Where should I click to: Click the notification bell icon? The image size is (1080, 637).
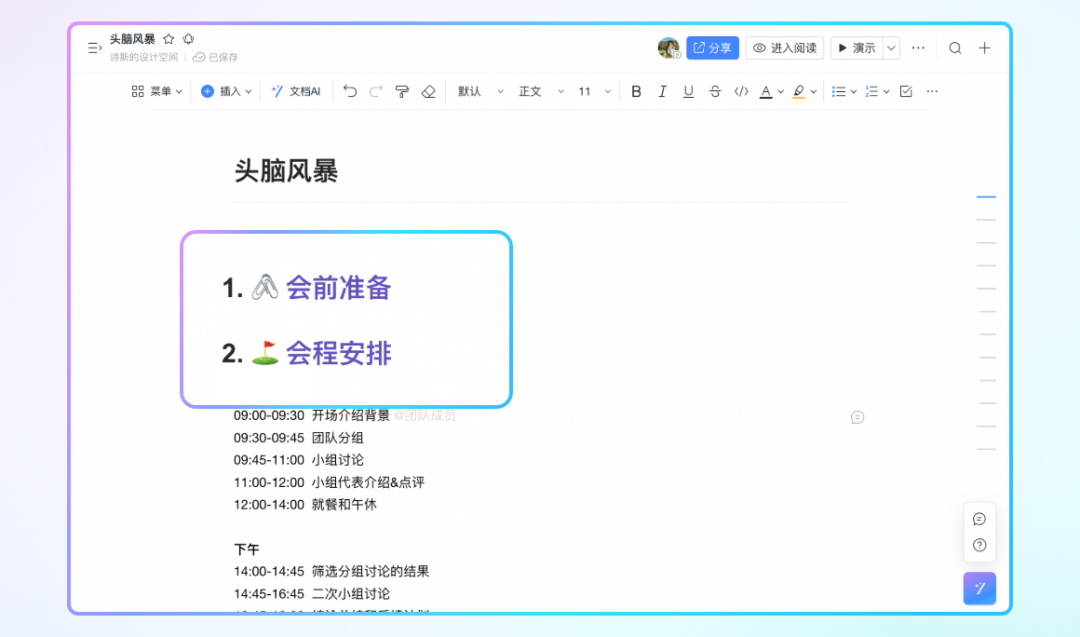189,39
